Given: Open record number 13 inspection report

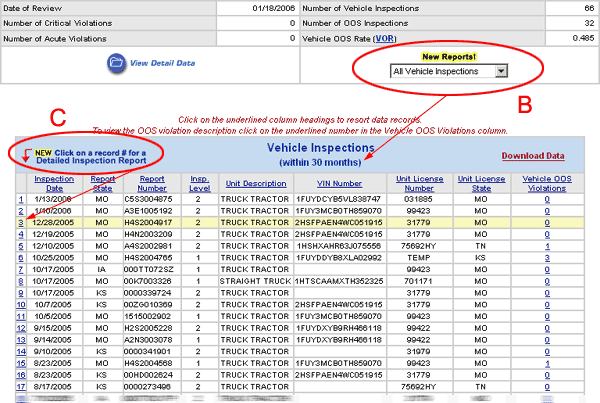Looking at the screenshot, I should pyautogui.click(x=21, y=340).
